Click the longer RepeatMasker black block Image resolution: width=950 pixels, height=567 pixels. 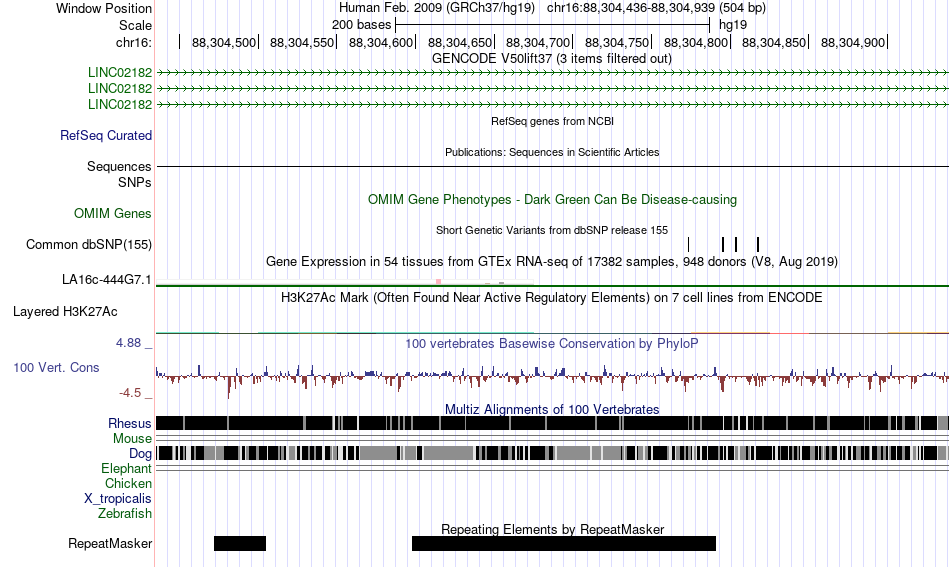(563, 543)
